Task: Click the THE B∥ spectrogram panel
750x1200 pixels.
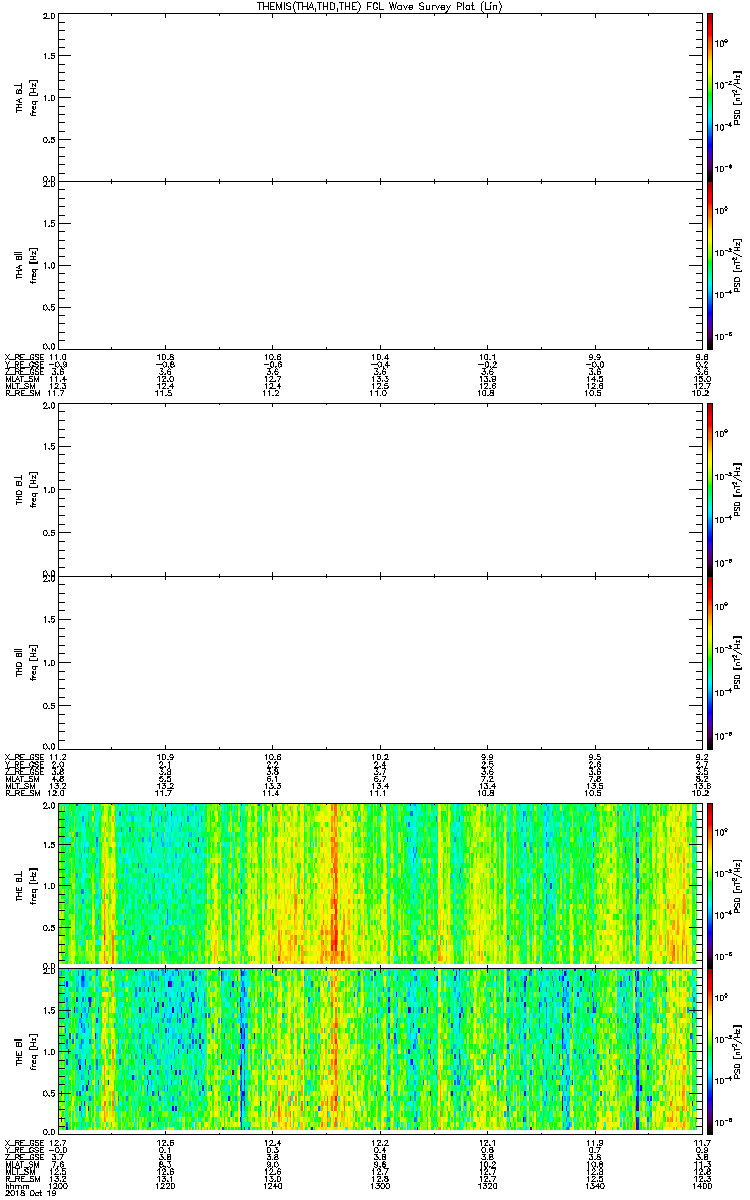Action: pyautogui.click(x=378, y=1049)
